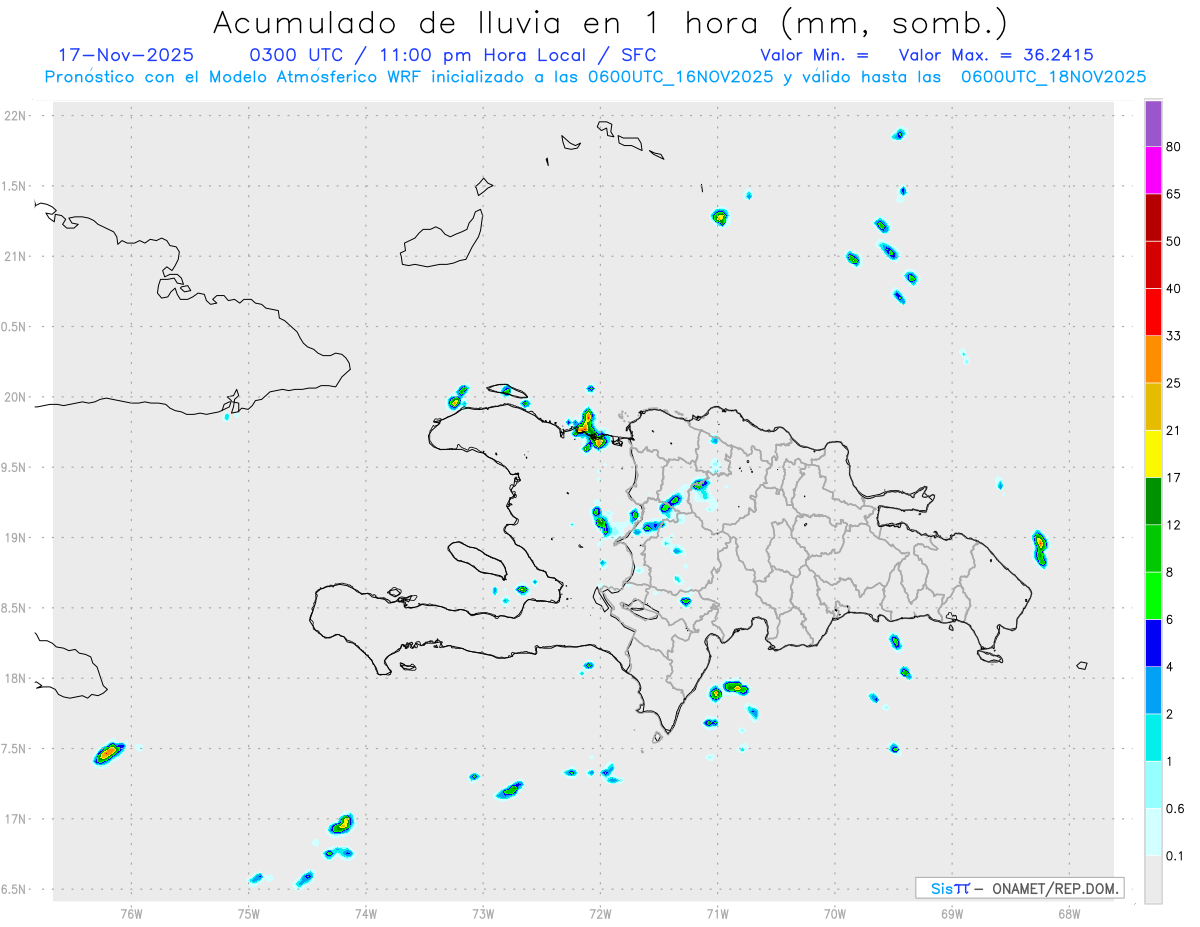Click the '71W' longitude label
The image size is (1200, 927).
pyautogui.click(x=717, y=913)
